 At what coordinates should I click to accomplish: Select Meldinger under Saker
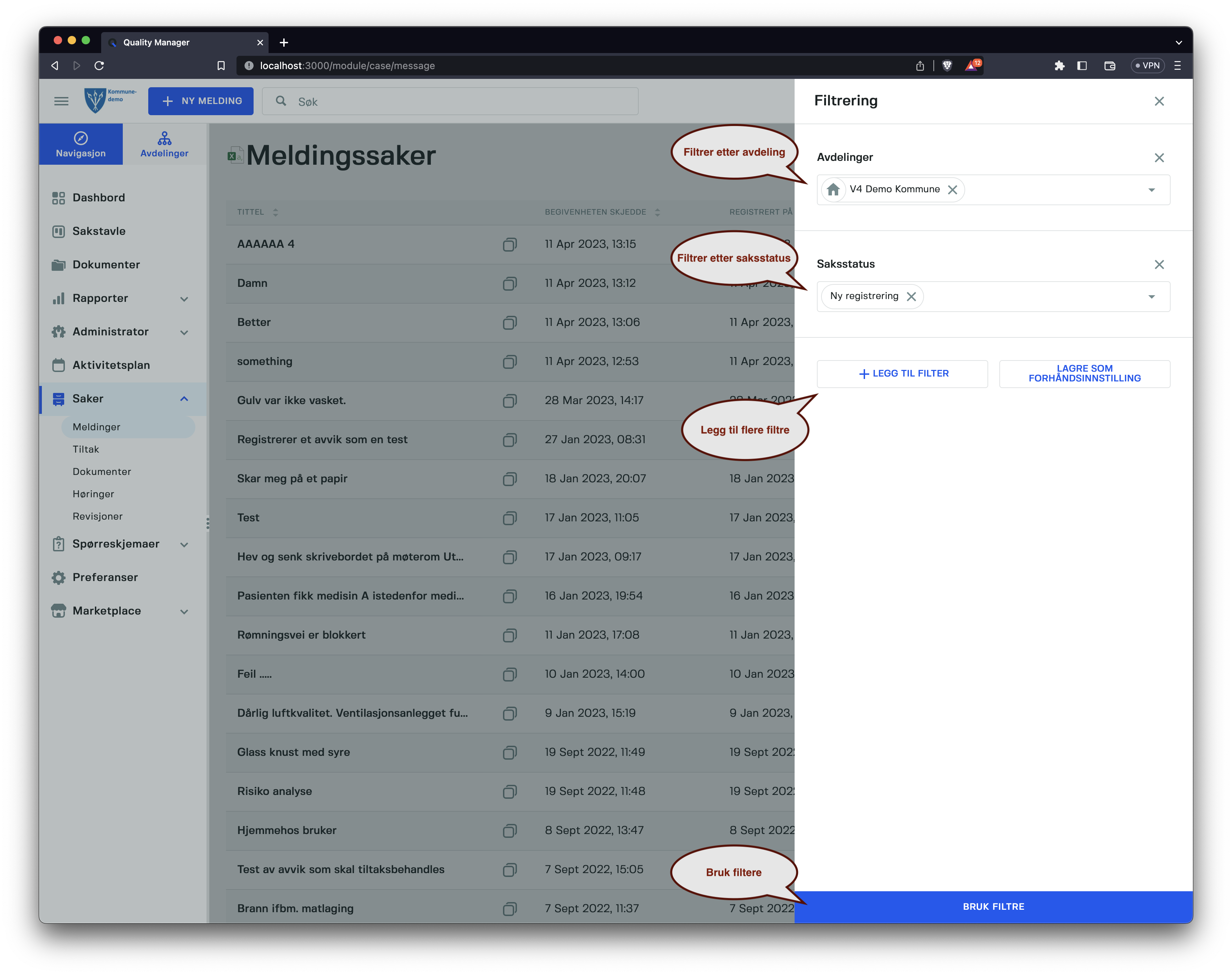128,427
